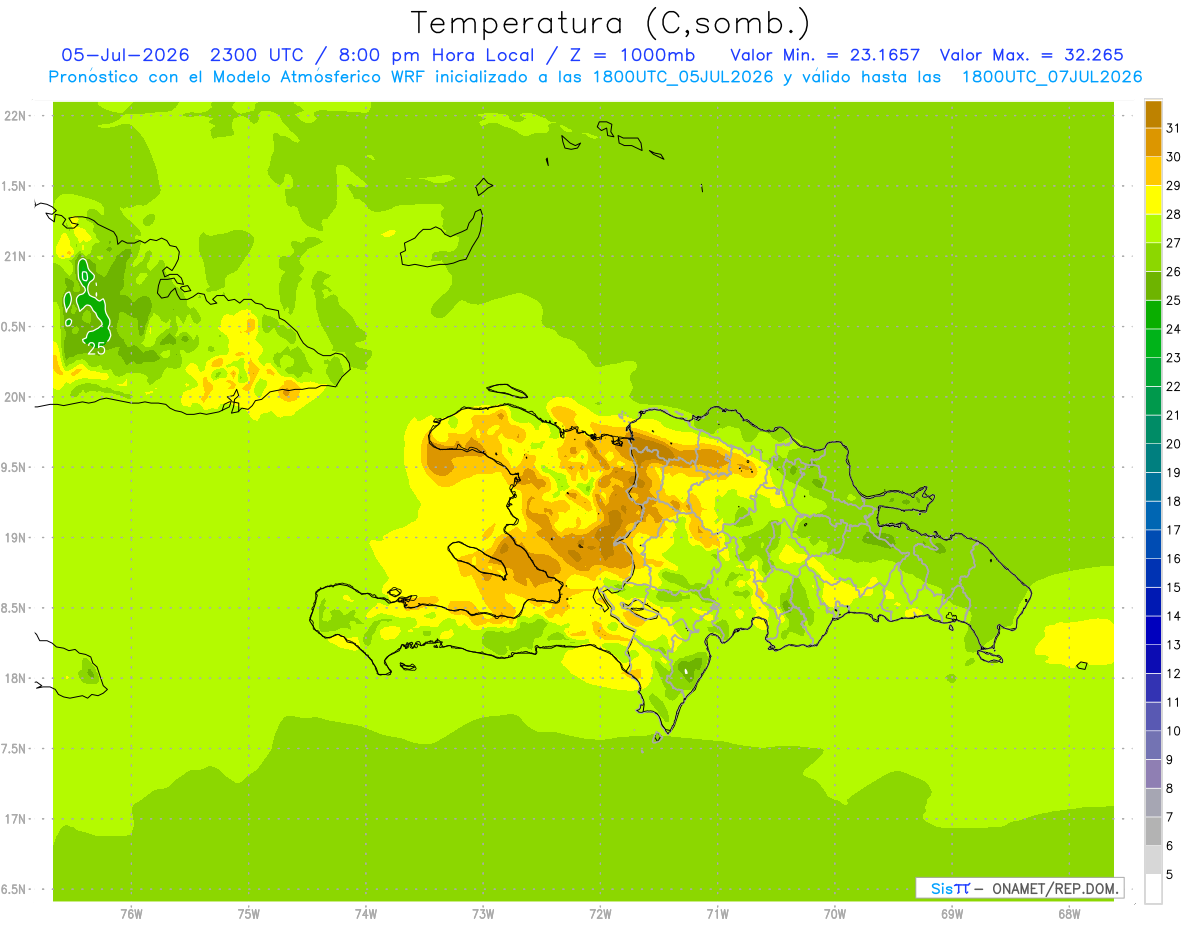Click the '20N' latitude label
This screenshot has height=927, width=1200.
click(16, 397)
